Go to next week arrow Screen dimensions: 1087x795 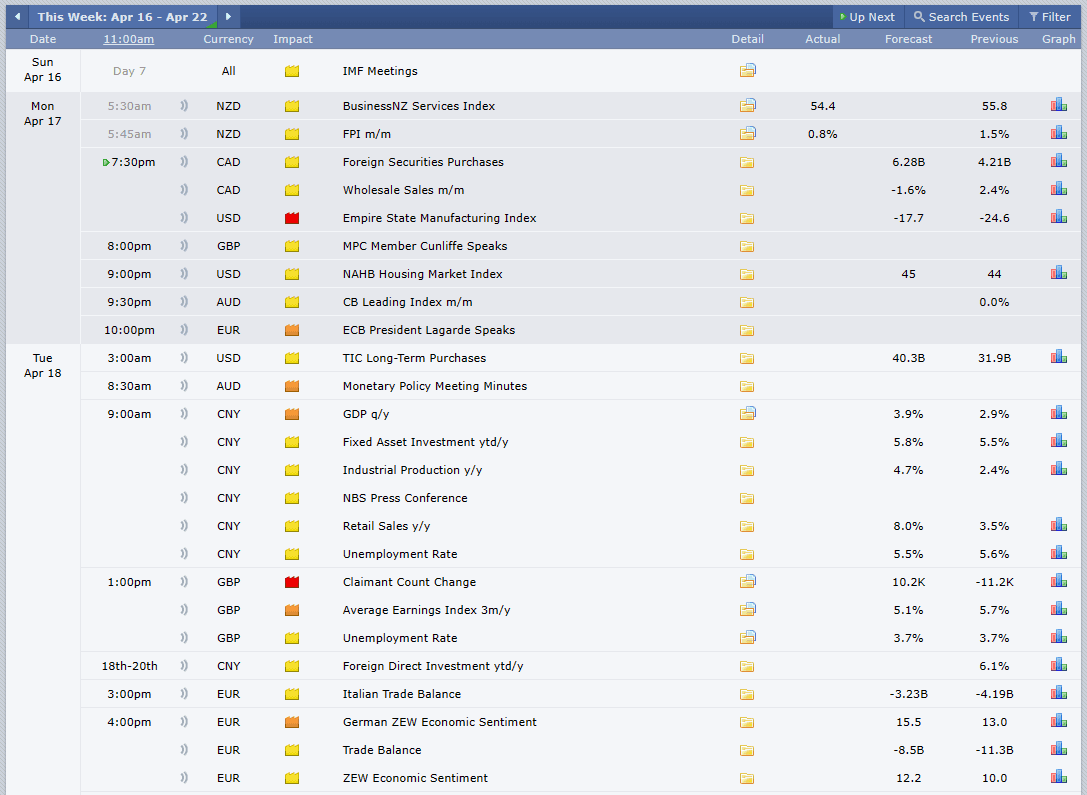pos(228,17)
